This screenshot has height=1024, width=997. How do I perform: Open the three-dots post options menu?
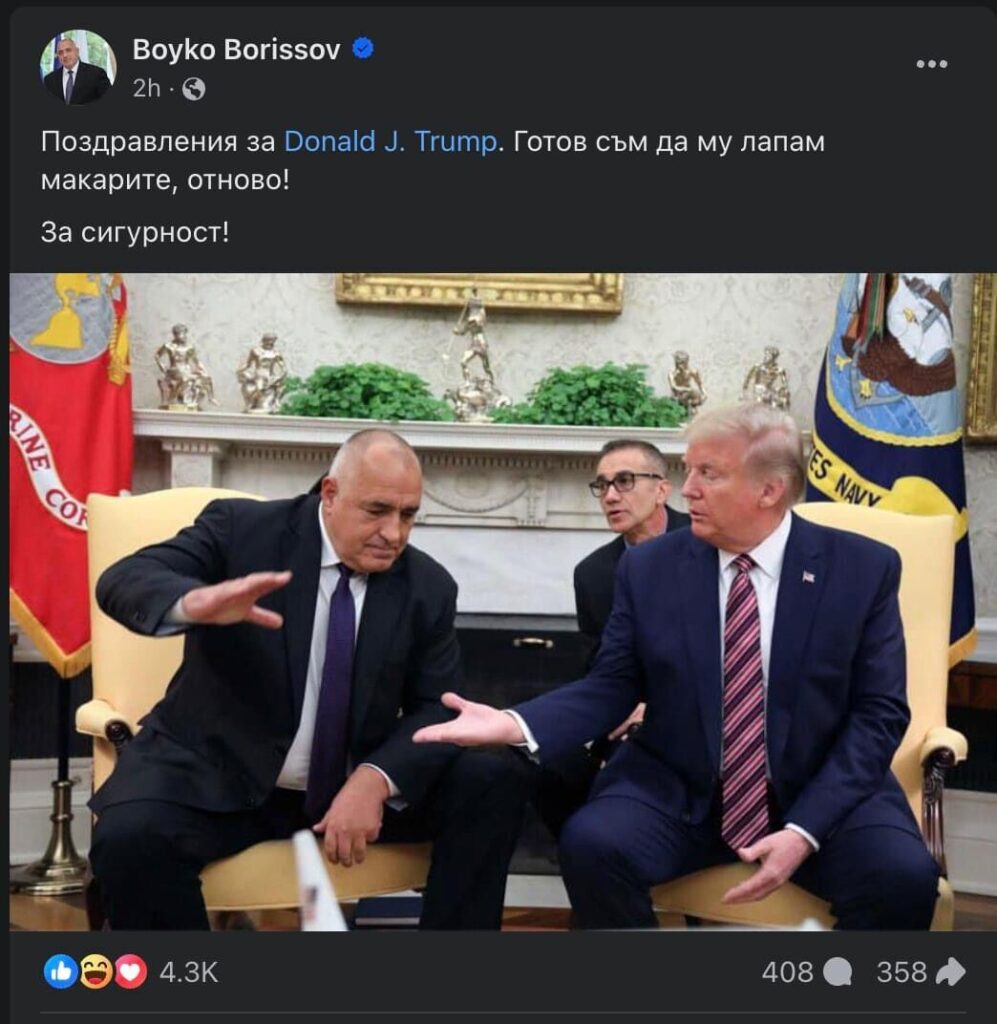coord(932,64)
